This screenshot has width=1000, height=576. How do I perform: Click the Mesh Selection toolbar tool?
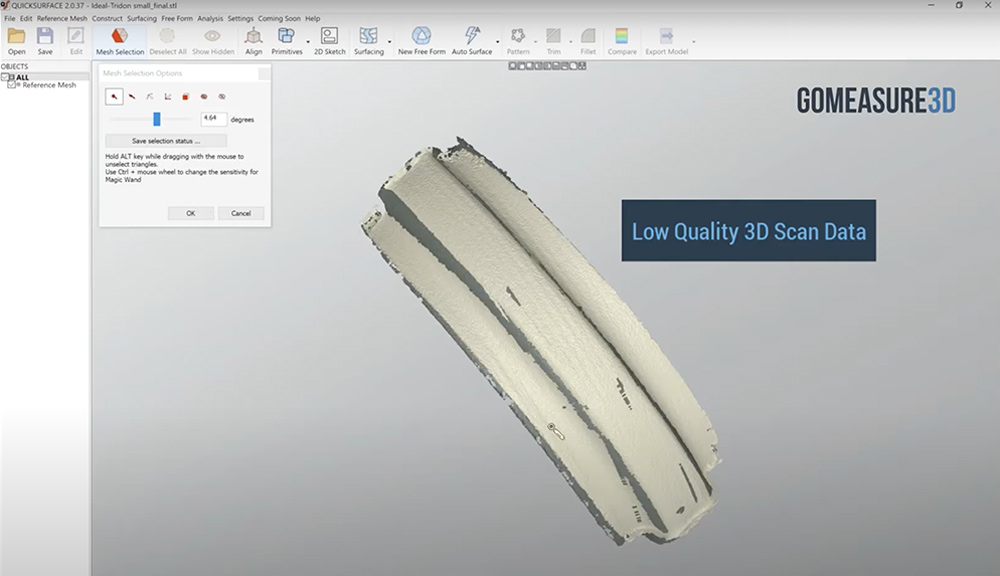[120, 40]
